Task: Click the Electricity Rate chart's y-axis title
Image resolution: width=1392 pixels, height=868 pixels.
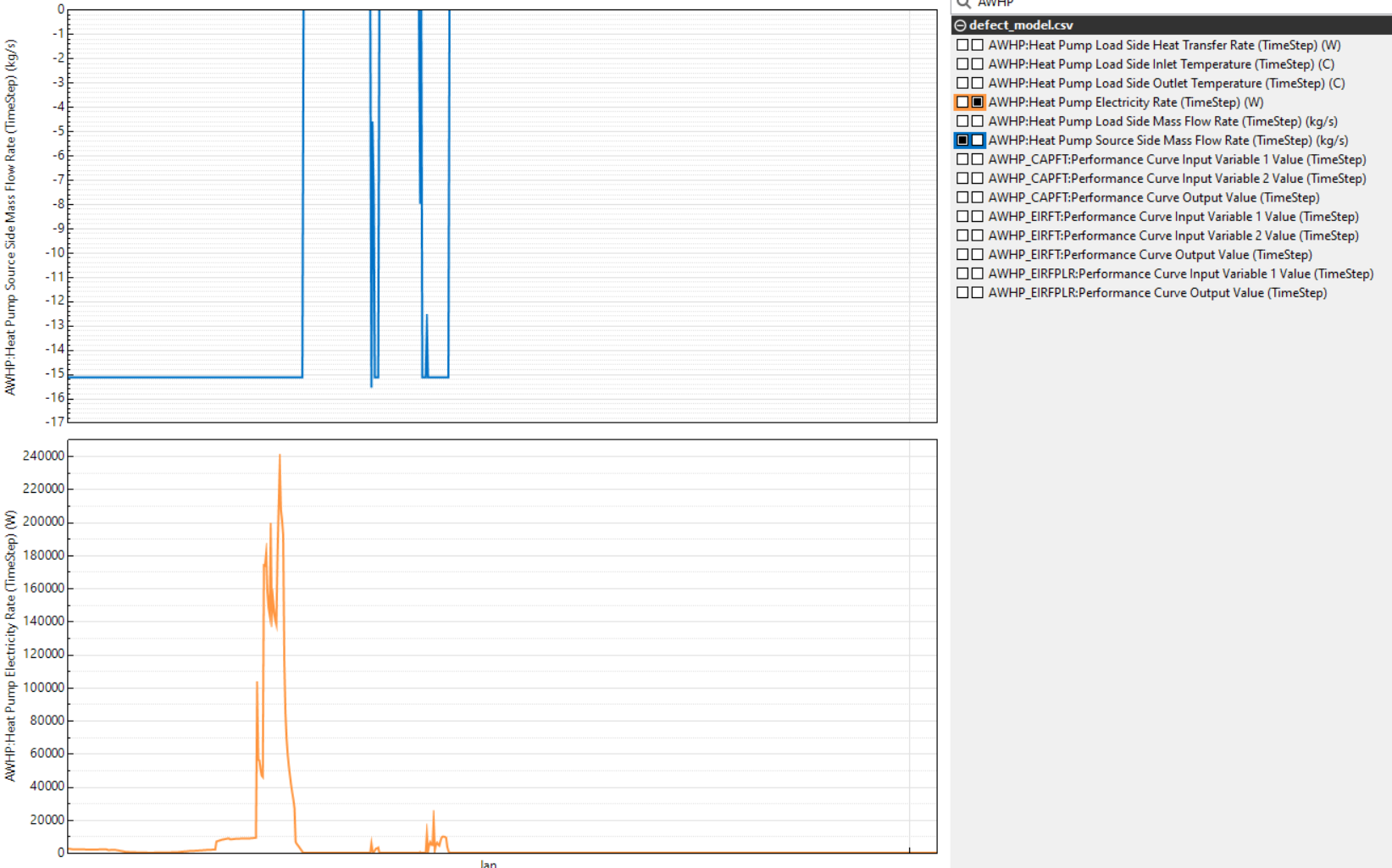Action: [x=10, y=645]
